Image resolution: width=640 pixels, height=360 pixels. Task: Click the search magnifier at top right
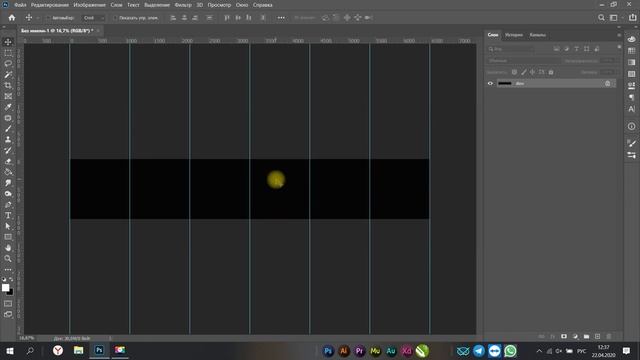coord(601,18)
